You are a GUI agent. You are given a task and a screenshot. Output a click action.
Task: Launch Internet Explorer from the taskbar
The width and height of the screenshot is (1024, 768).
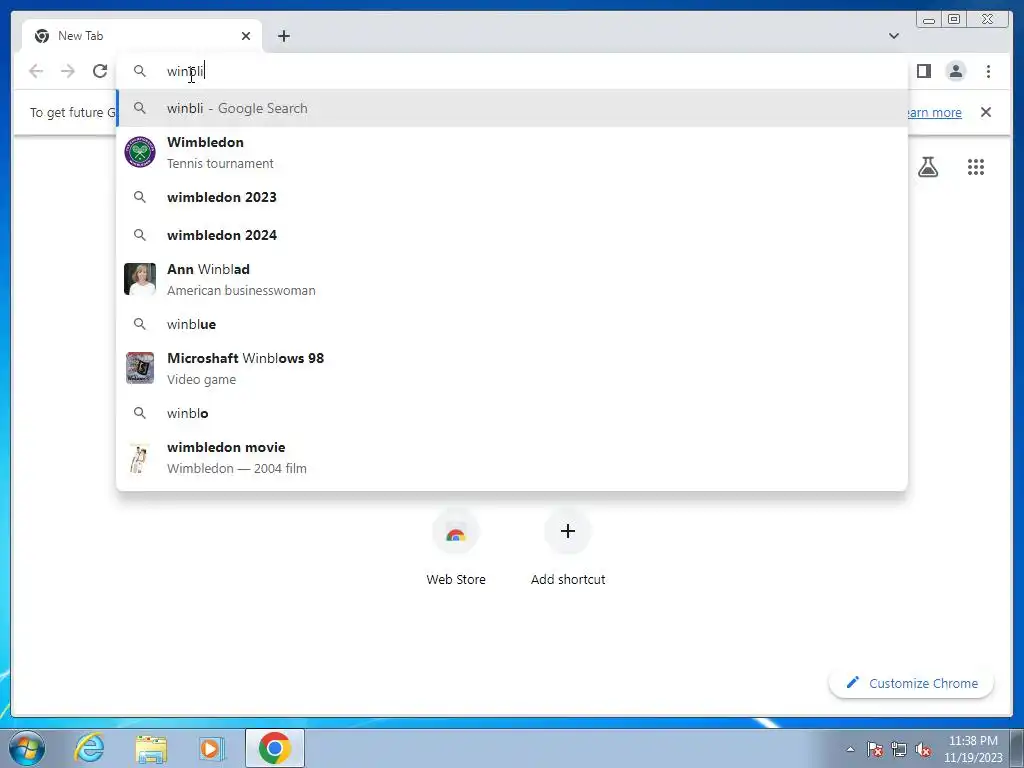click(89, 748)
